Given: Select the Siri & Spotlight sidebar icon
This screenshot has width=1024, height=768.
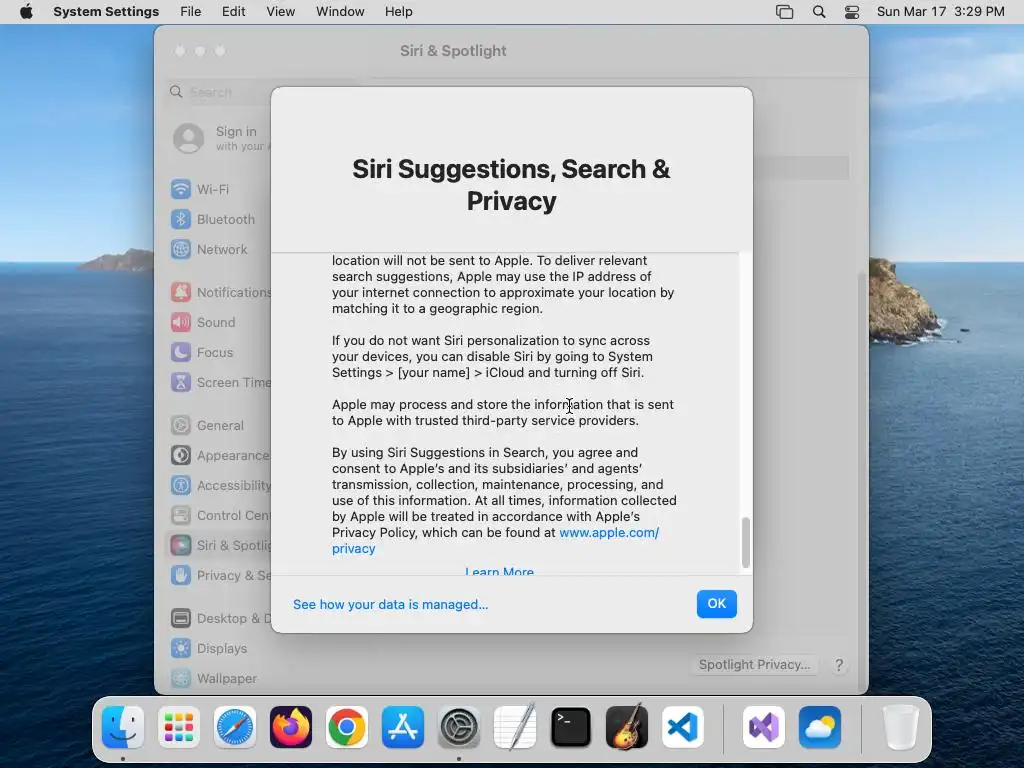Looking at the screenshot, I should click(181, 545).
